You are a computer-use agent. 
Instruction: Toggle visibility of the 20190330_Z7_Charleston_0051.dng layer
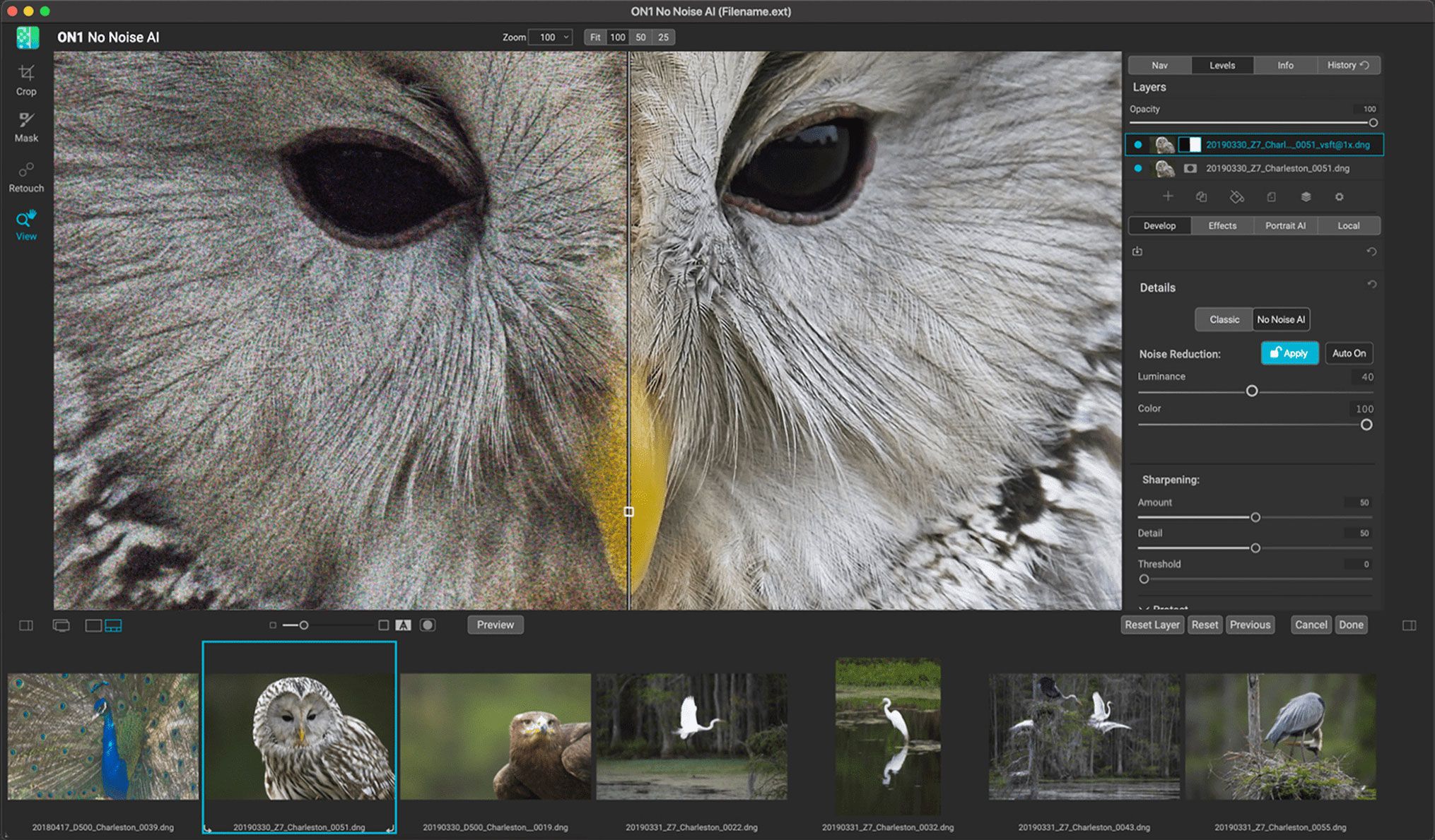tap(1138, 168)
